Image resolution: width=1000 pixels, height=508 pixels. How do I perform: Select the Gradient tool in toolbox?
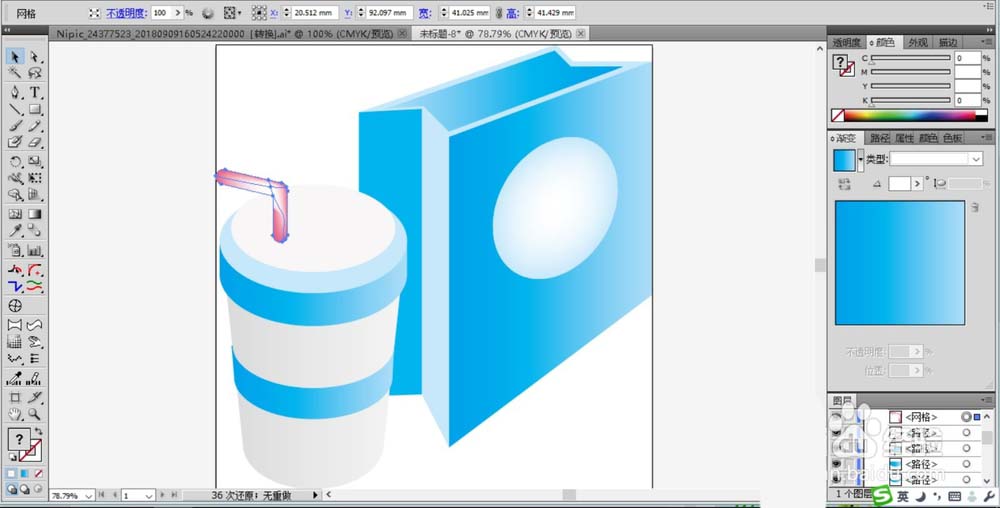34,214
